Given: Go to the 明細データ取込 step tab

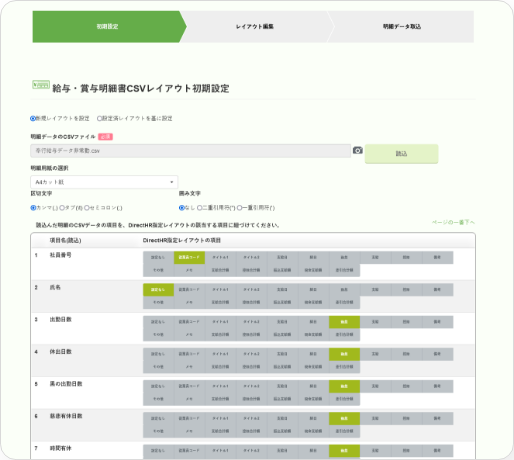Looking at the screenshot, I should click(x=402, y=27).
